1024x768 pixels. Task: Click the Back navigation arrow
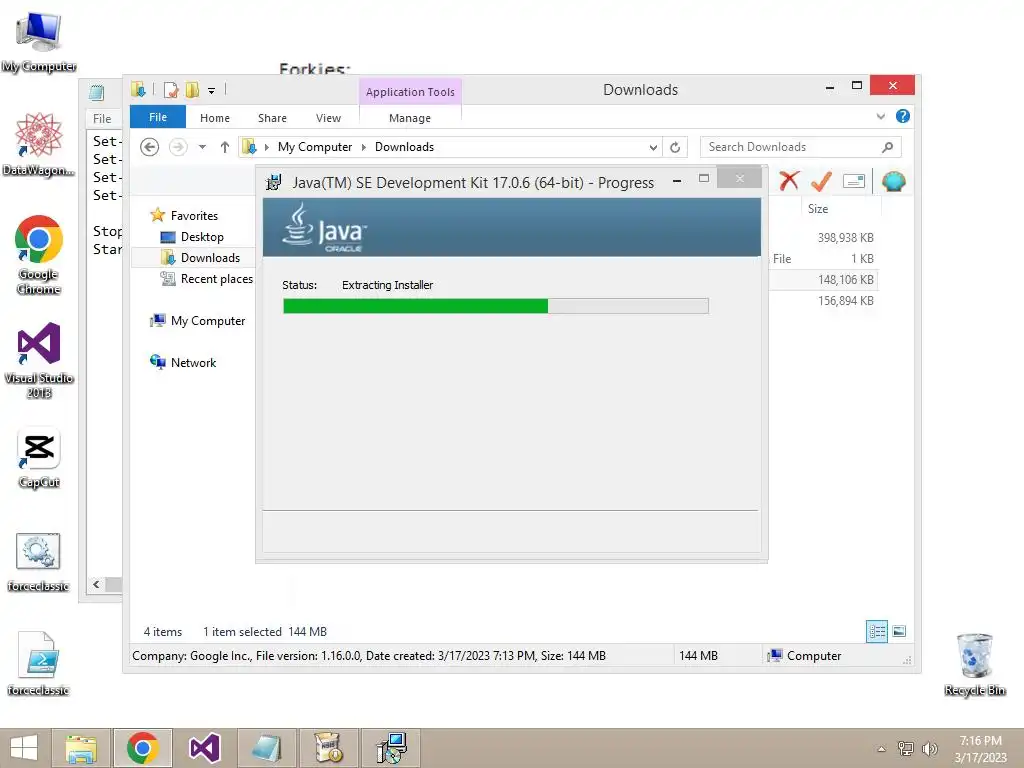click(x=150, y=147)
